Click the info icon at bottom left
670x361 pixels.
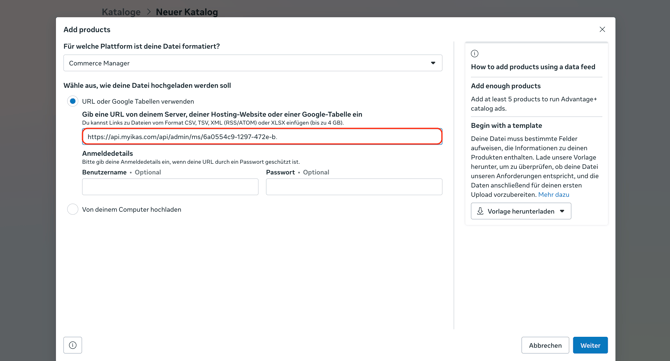(73, 345)
